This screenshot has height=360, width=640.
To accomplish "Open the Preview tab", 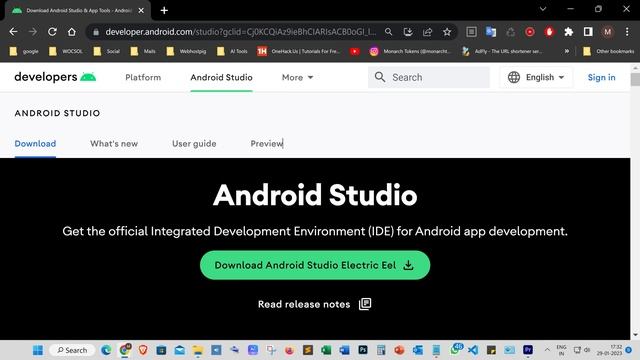I will tap(267, 144).
